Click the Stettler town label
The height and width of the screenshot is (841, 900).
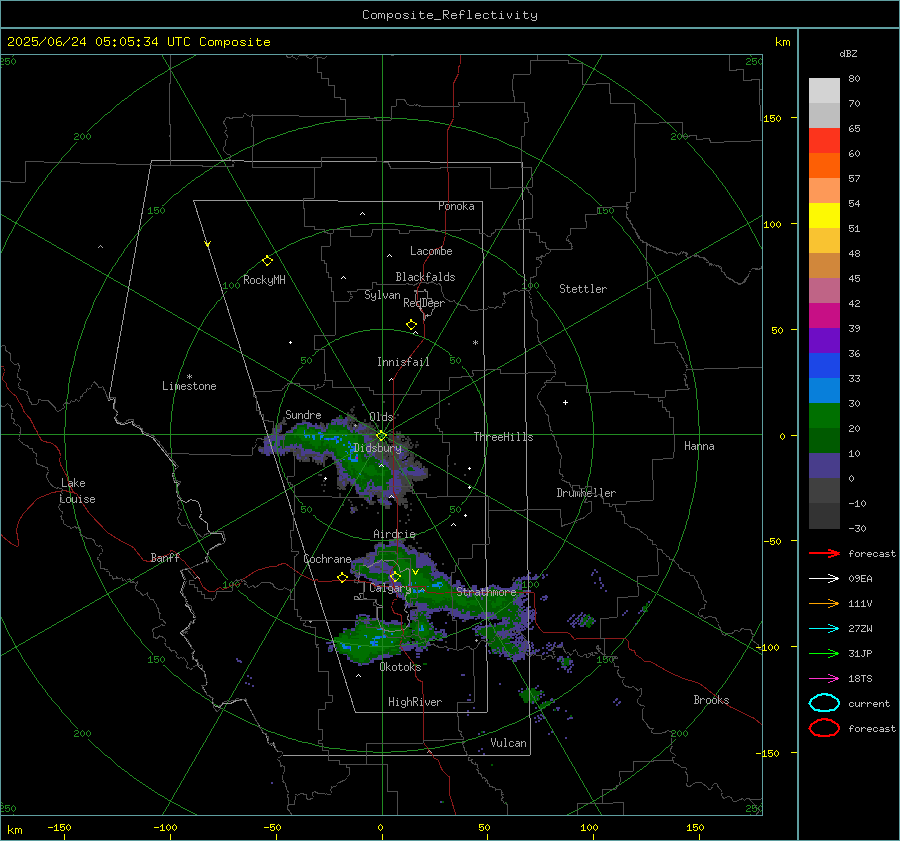[583, 289]
